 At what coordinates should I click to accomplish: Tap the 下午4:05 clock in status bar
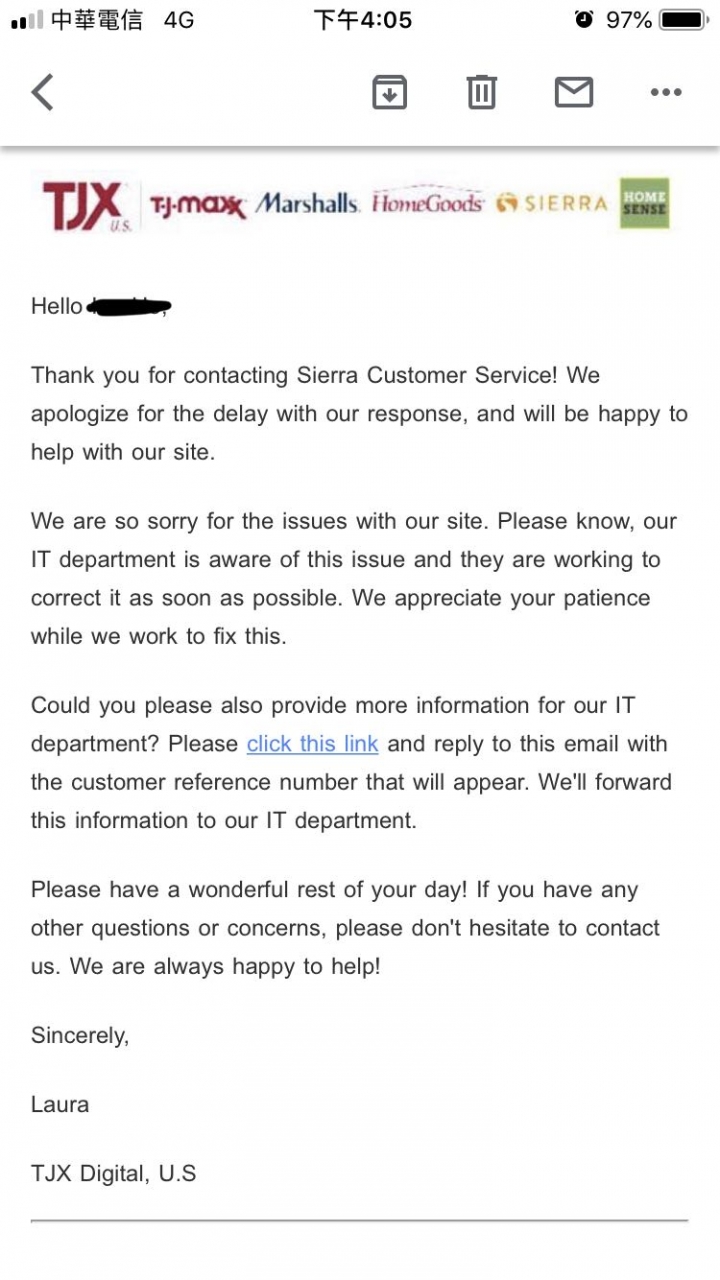point(362,20)
